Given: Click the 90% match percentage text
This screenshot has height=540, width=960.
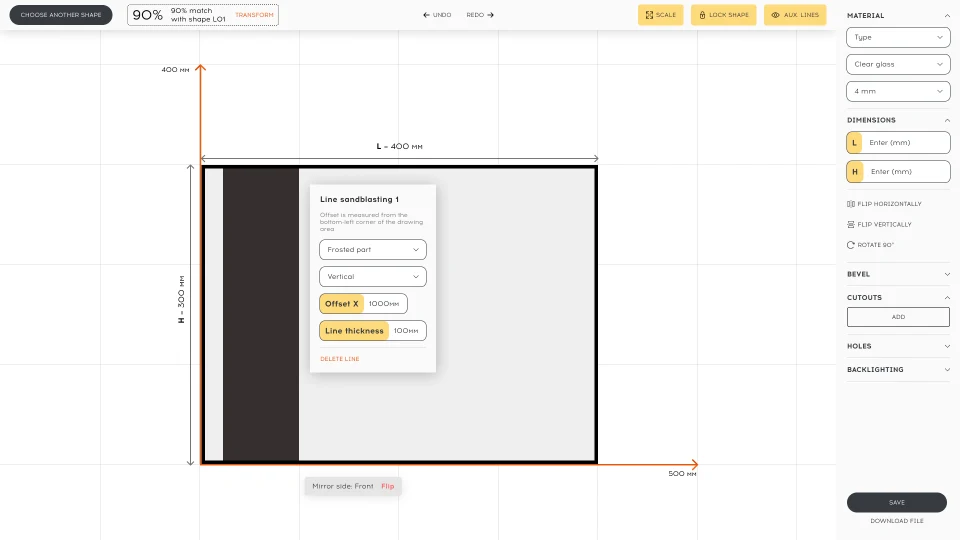Looking at the screenshot, I should pos(148,15).
